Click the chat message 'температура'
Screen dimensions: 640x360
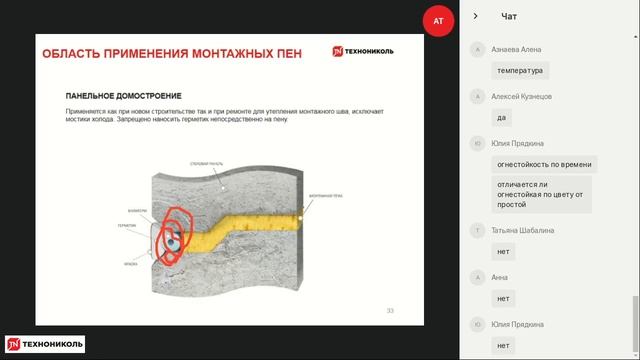pos(520,70)
